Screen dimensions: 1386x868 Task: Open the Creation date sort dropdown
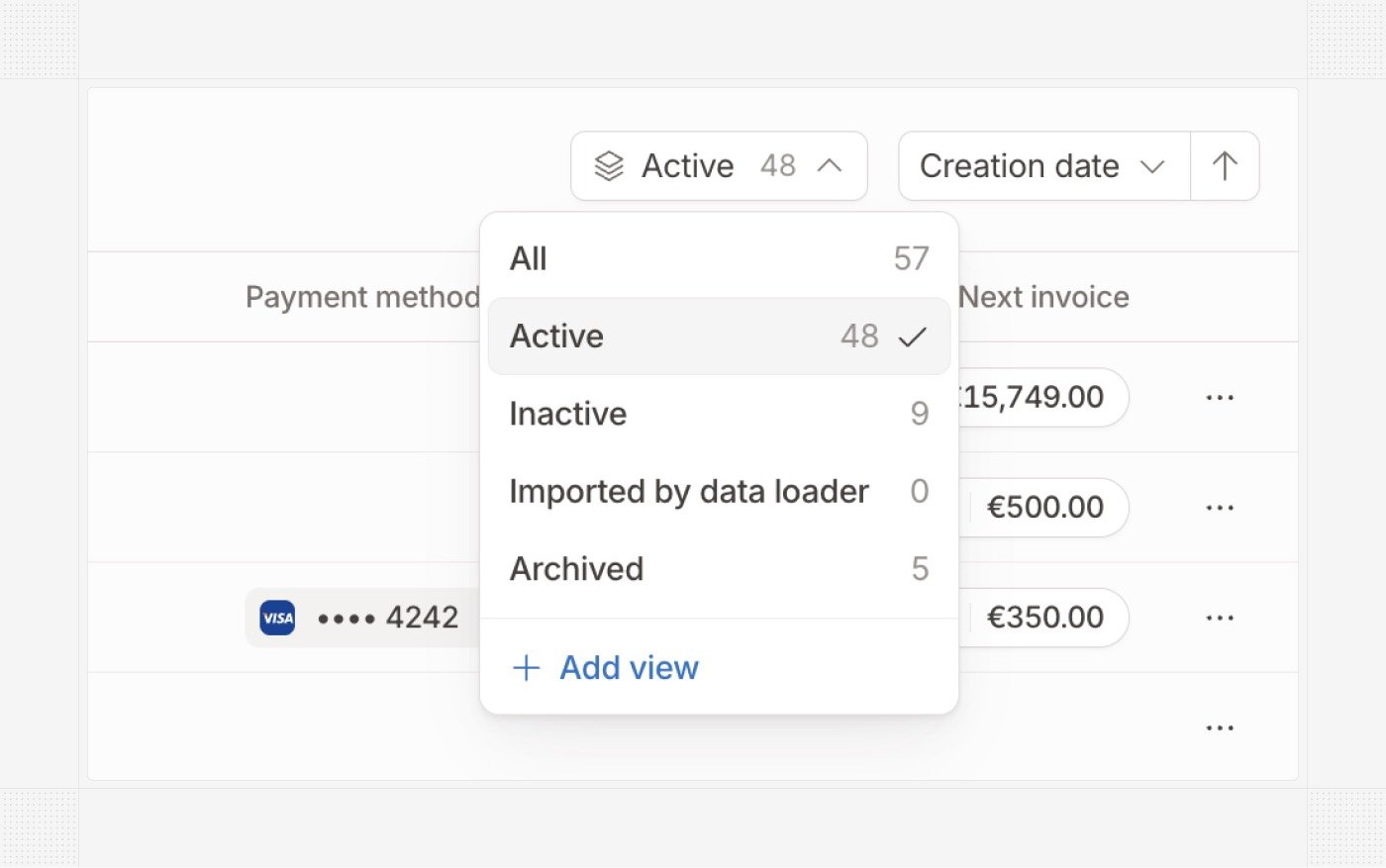(1044, 166)
